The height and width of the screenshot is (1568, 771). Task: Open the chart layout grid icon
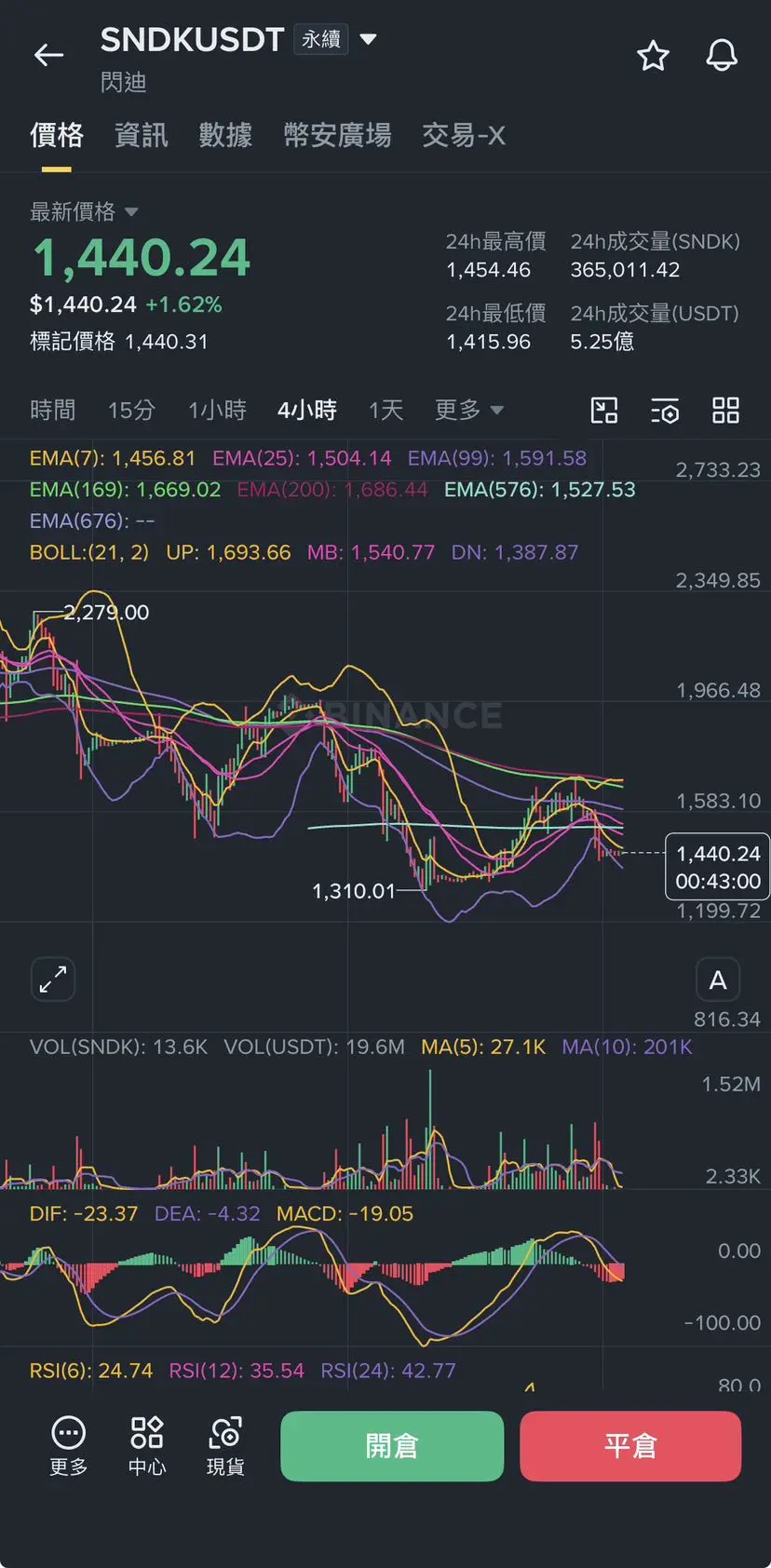(x=725, y=410)
